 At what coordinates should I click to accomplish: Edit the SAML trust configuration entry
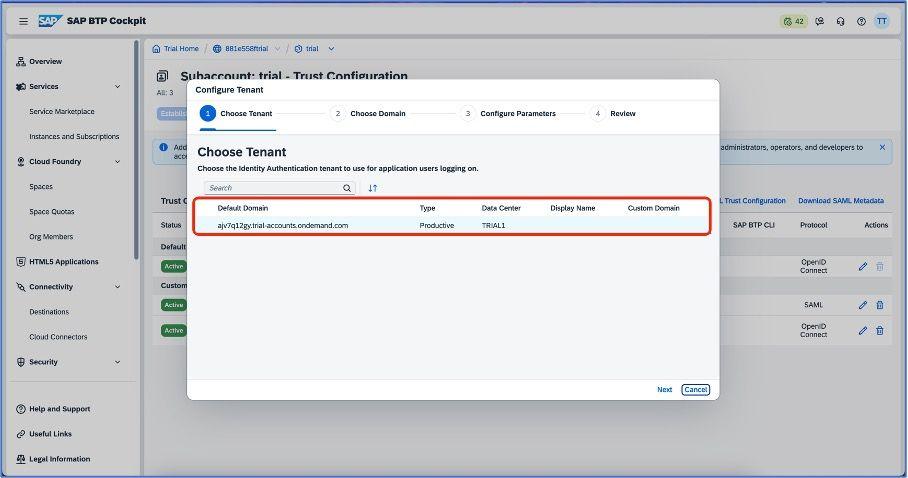tap(863, 305)
